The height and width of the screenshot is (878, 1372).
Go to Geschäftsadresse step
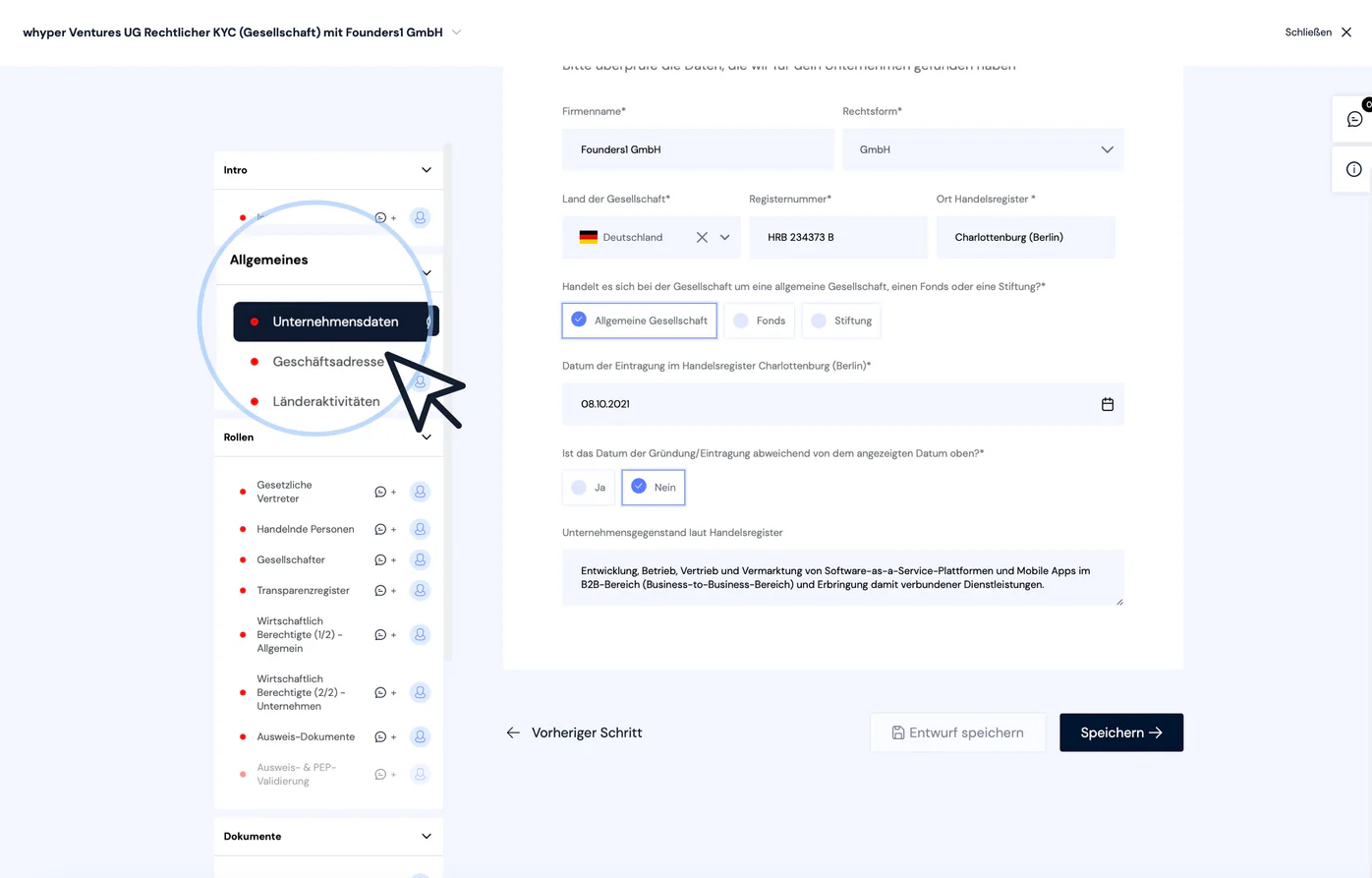[328, 362]
